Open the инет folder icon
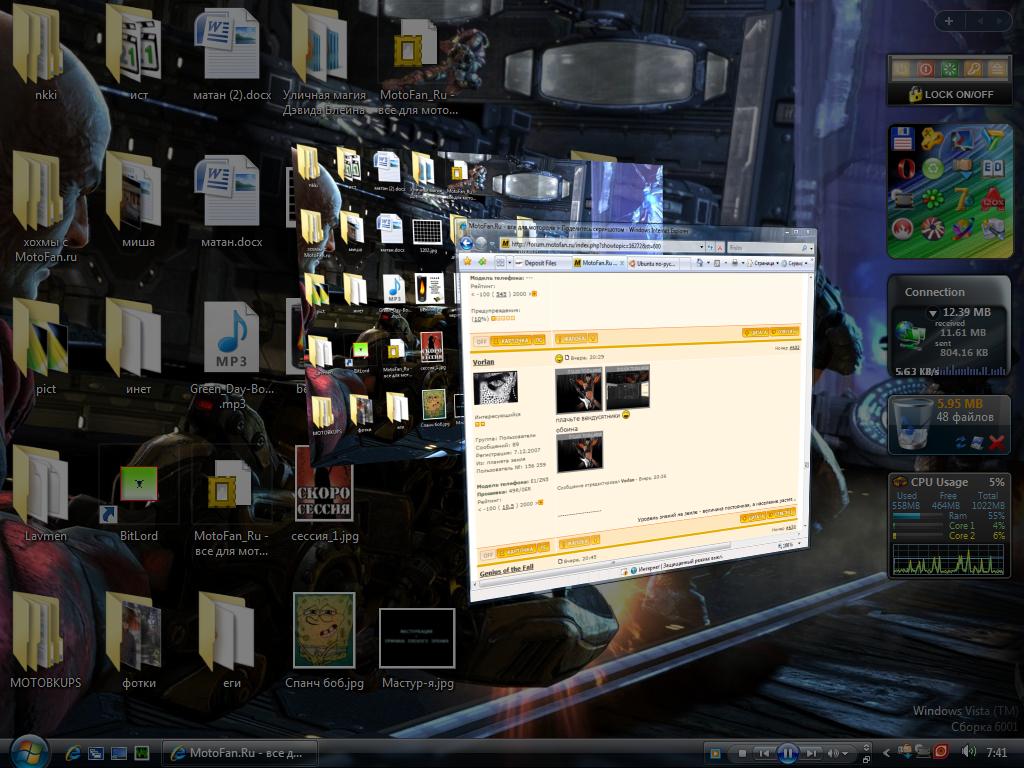 [x=134, y=337]
